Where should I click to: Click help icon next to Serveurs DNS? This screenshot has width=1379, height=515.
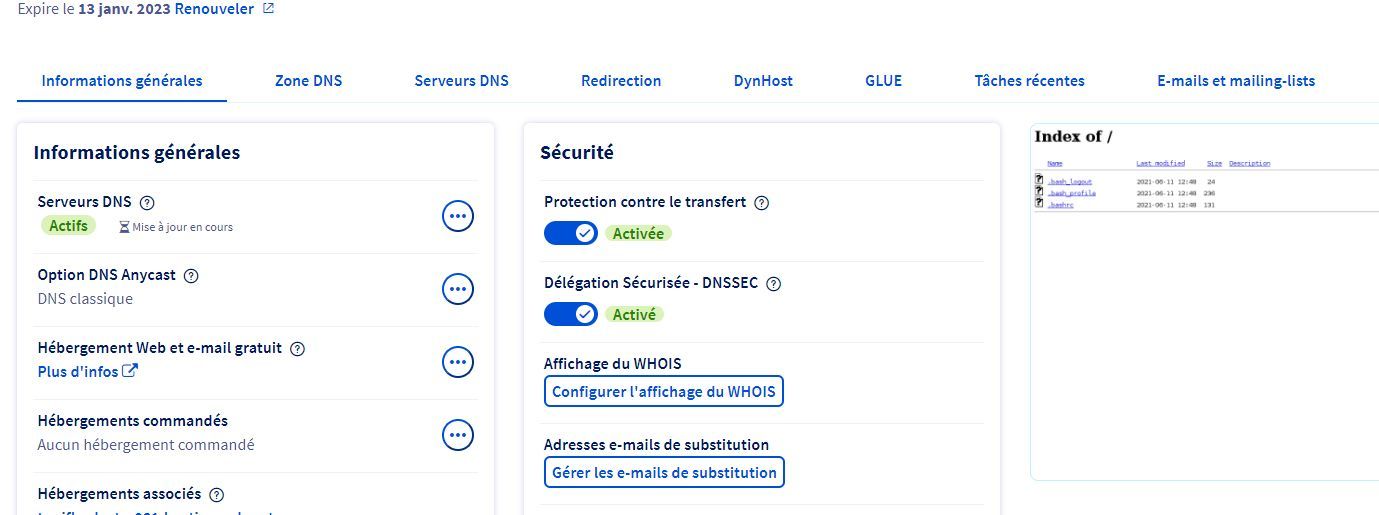point(147,202)
